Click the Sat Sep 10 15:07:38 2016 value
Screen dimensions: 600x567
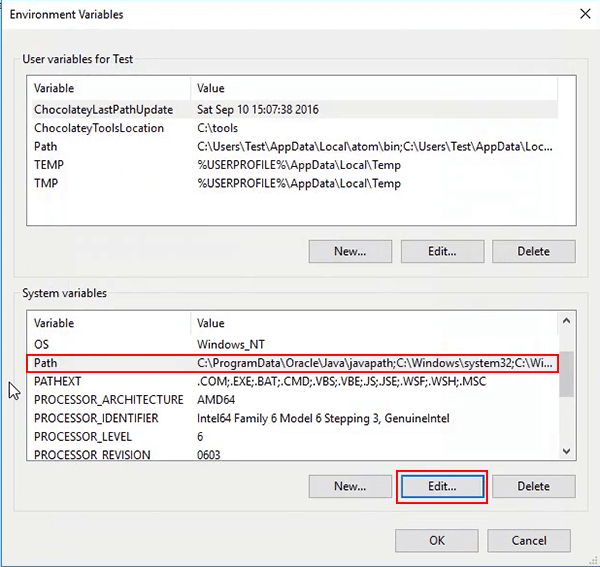pyautogui.click(x=258, y=109)
